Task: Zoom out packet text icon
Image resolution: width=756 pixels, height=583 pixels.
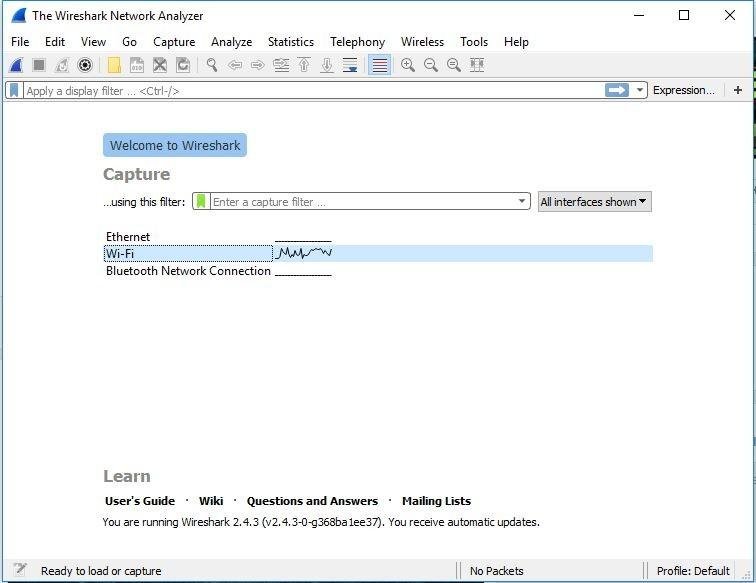Action: coord(431,65)
